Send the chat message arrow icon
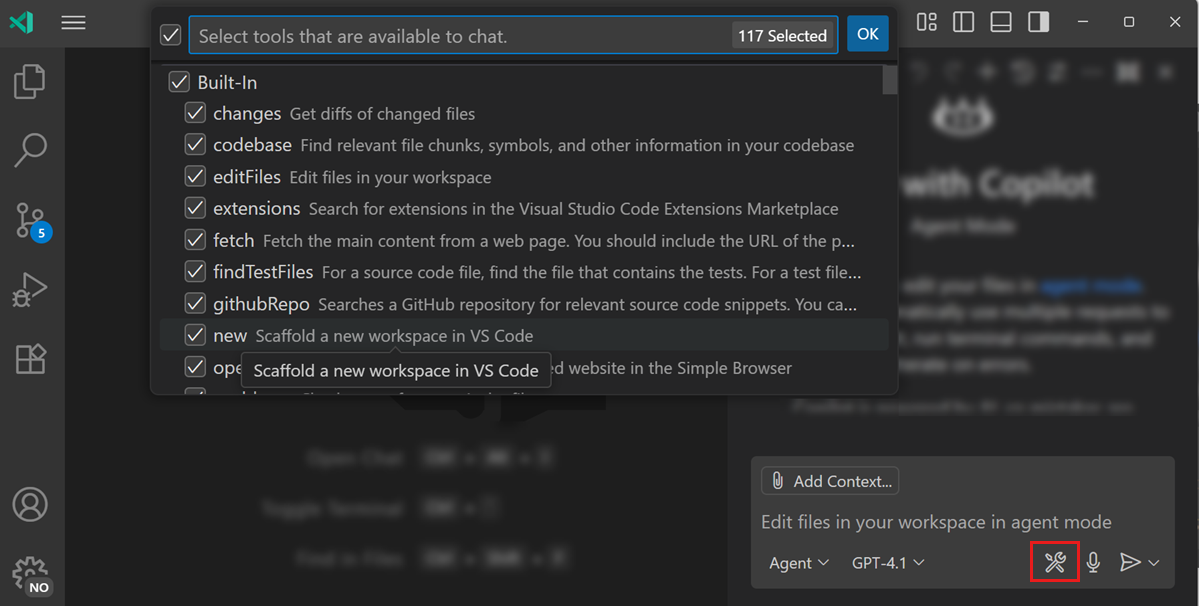 tap(1129, 562)
